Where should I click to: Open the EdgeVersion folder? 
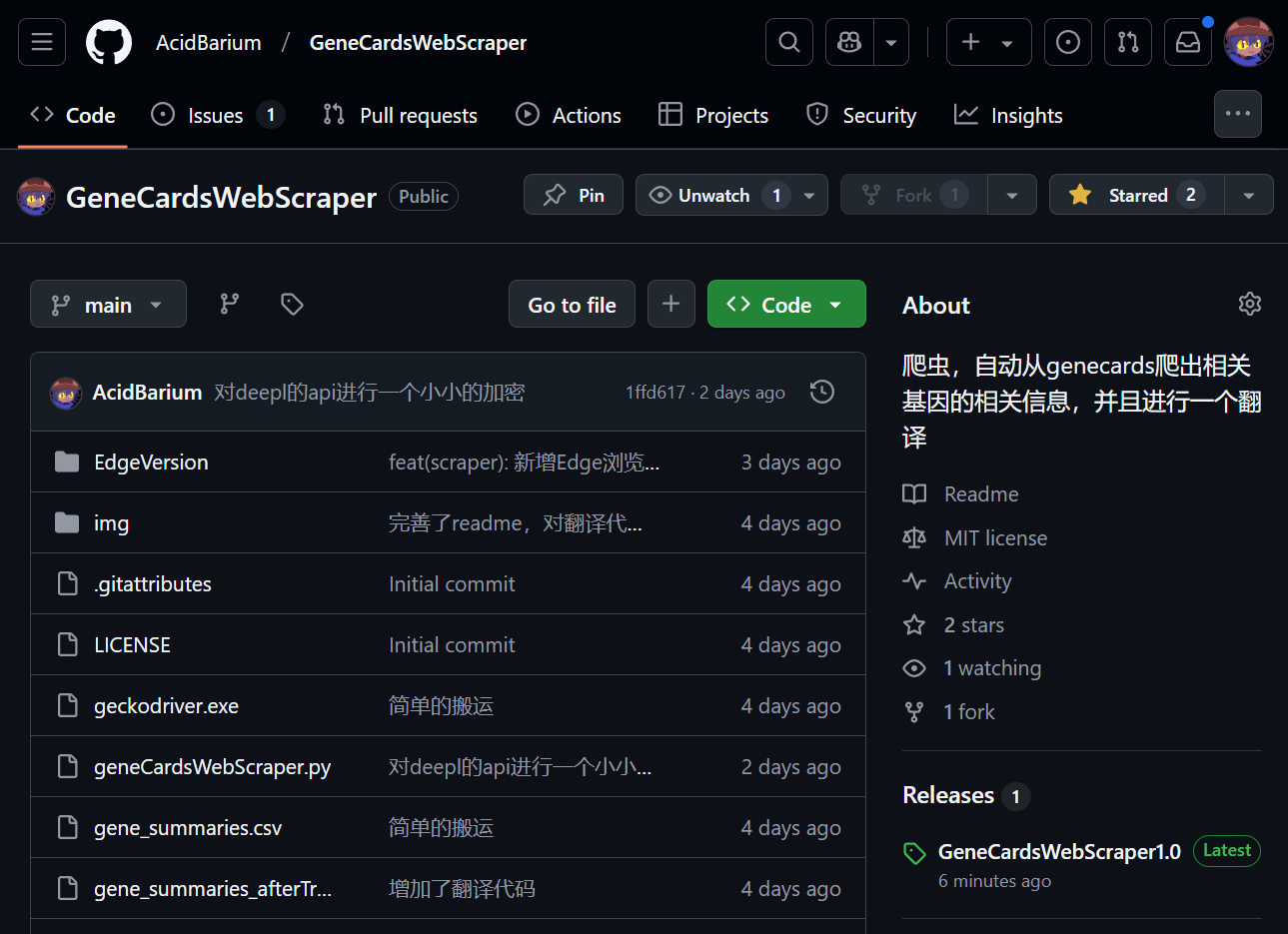click(x=151, y=462)
